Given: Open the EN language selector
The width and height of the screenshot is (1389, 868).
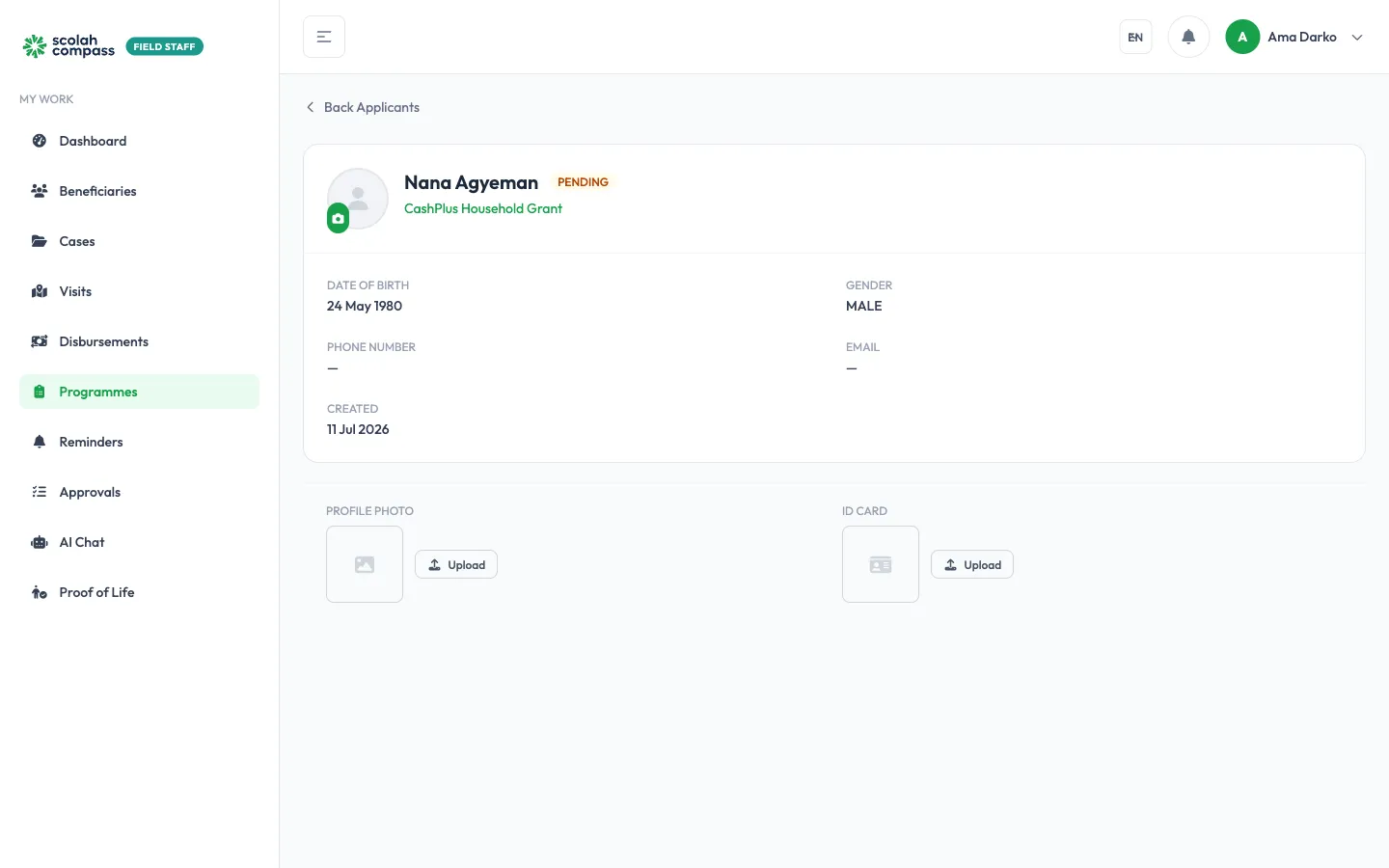Looking at the screenshot, I should (x=1135, y=37).
